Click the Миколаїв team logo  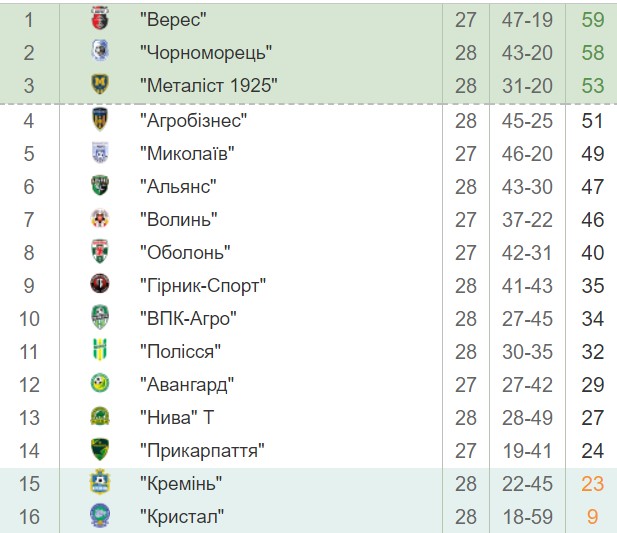pyautogui.click(x=99, y=153)
